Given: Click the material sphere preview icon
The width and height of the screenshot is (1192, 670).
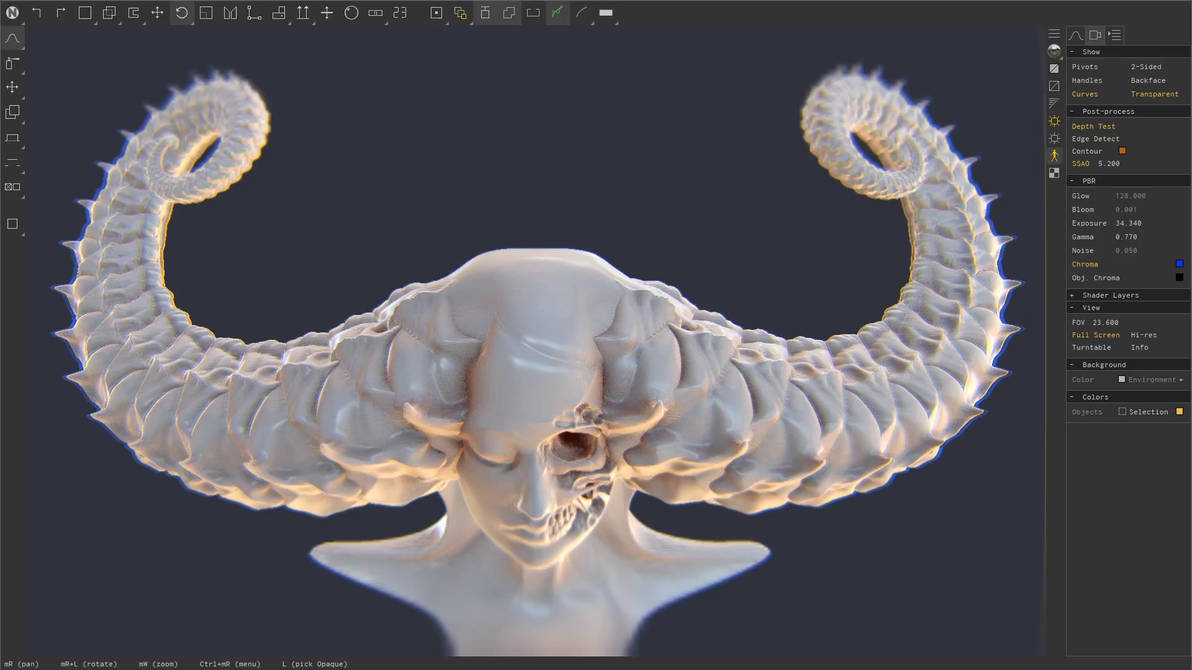Looking at the screenshot, I should (x=1054, y=51).
